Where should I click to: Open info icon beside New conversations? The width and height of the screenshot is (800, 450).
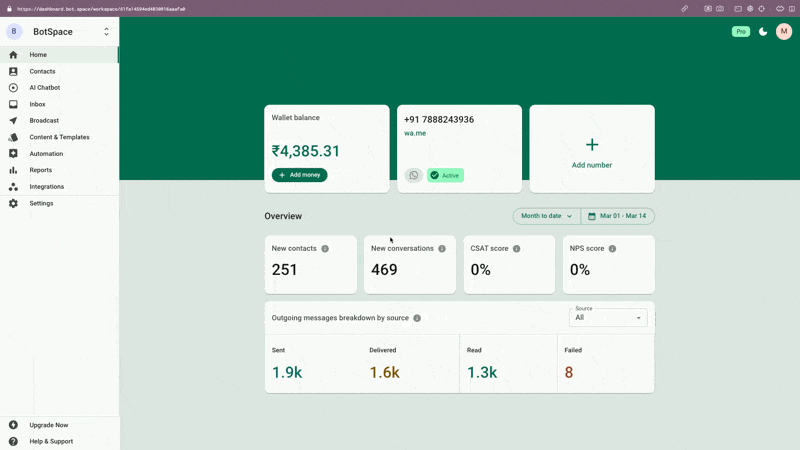442,248
